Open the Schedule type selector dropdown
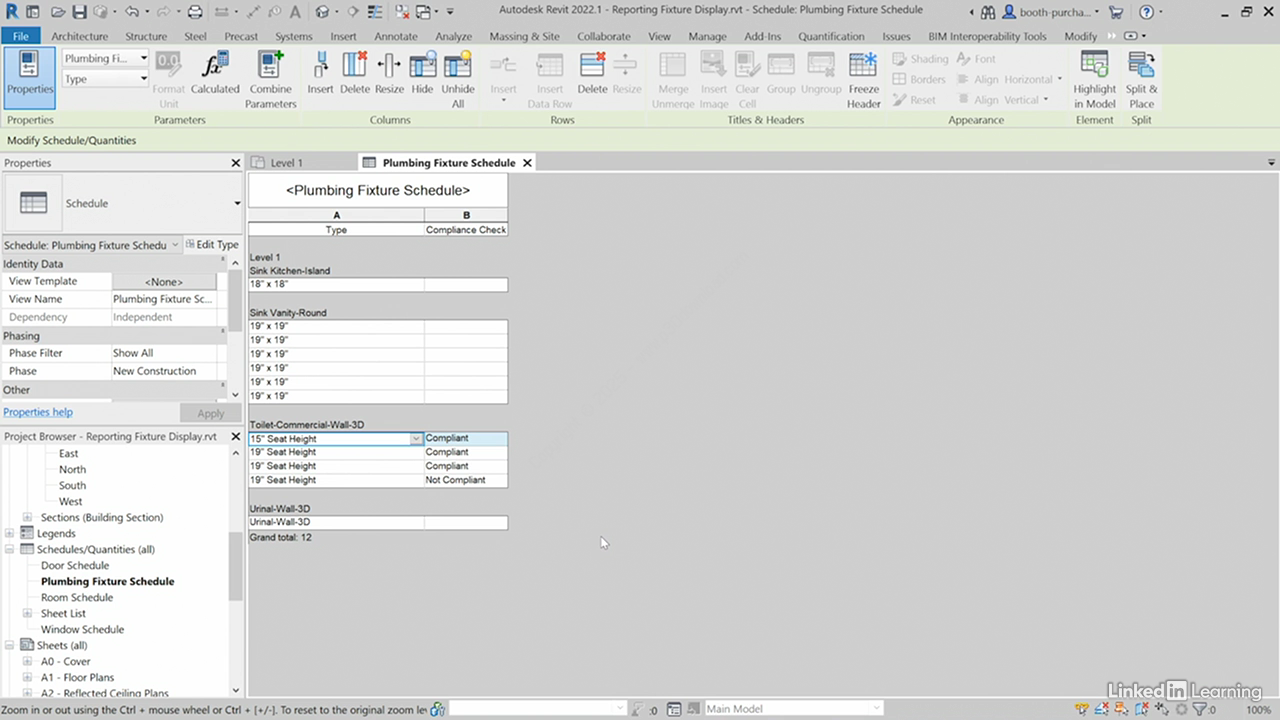This screenshot has width=1280, height=720. pyautogui.click(x=237, y=203)
